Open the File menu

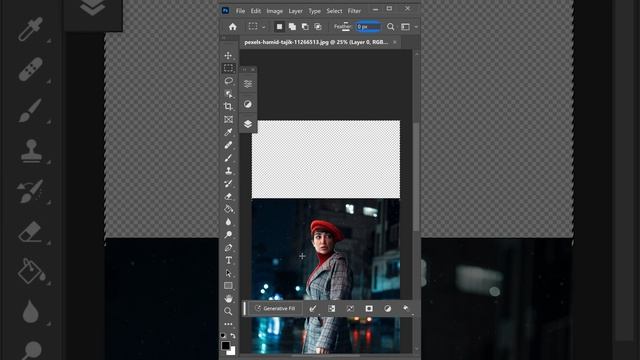click(240, 11)
